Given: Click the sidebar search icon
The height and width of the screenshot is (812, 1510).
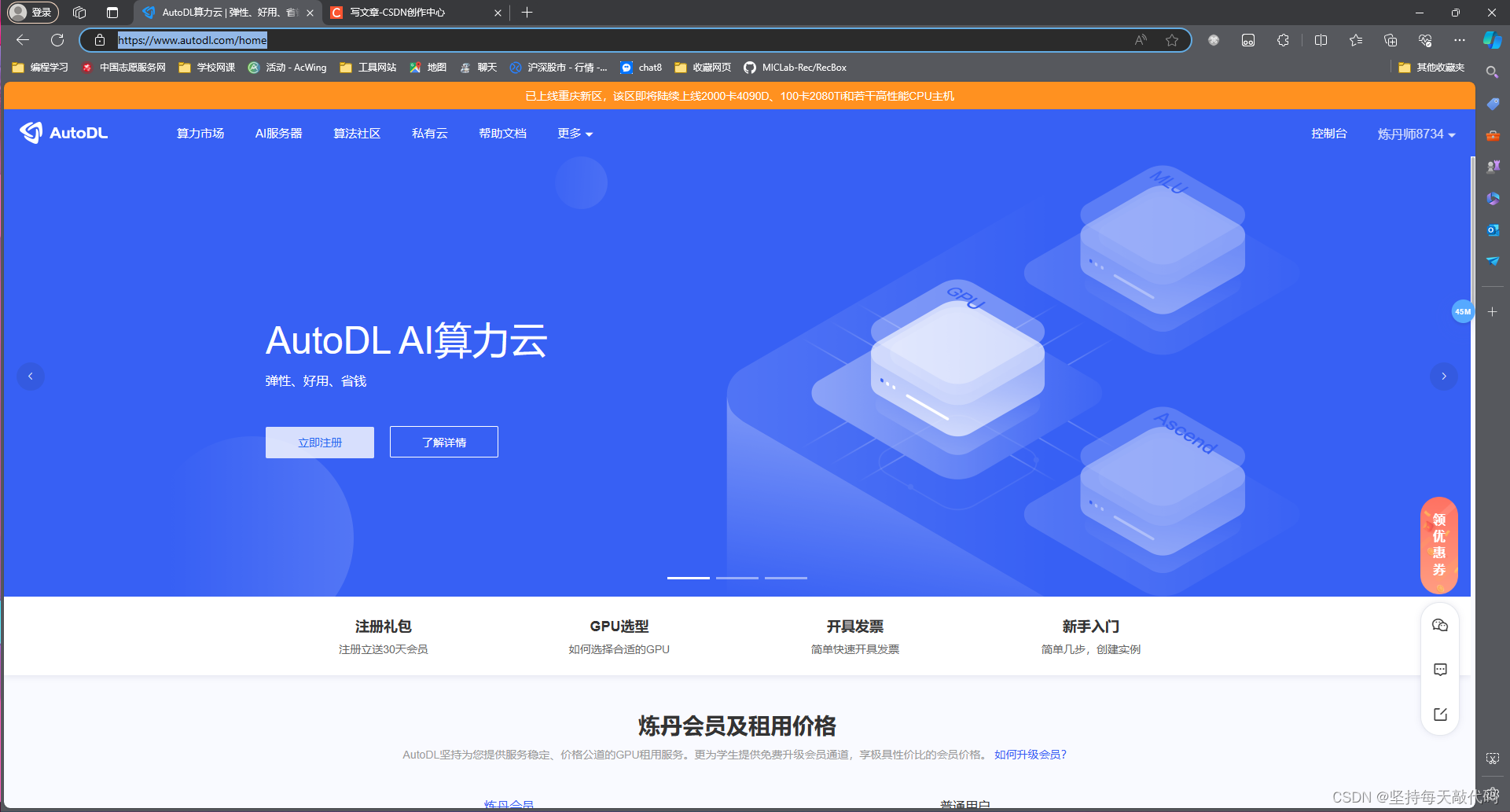Looking at the screenshot, I should (1492, 72).
